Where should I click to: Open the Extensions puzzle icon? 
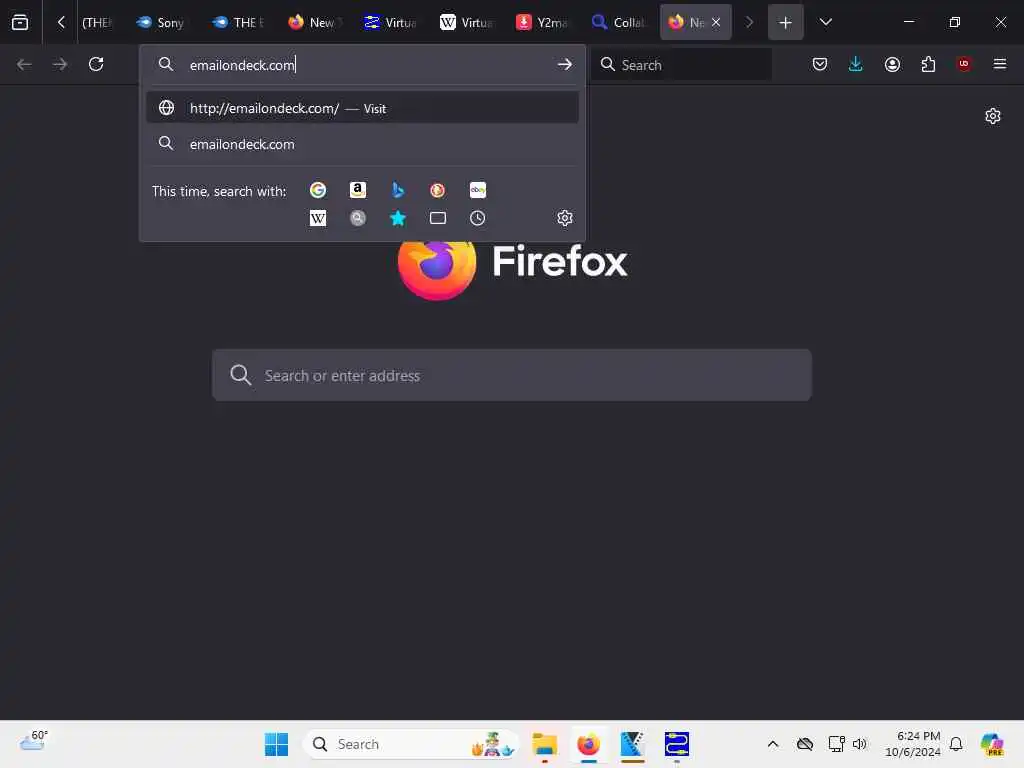(928, 64)
